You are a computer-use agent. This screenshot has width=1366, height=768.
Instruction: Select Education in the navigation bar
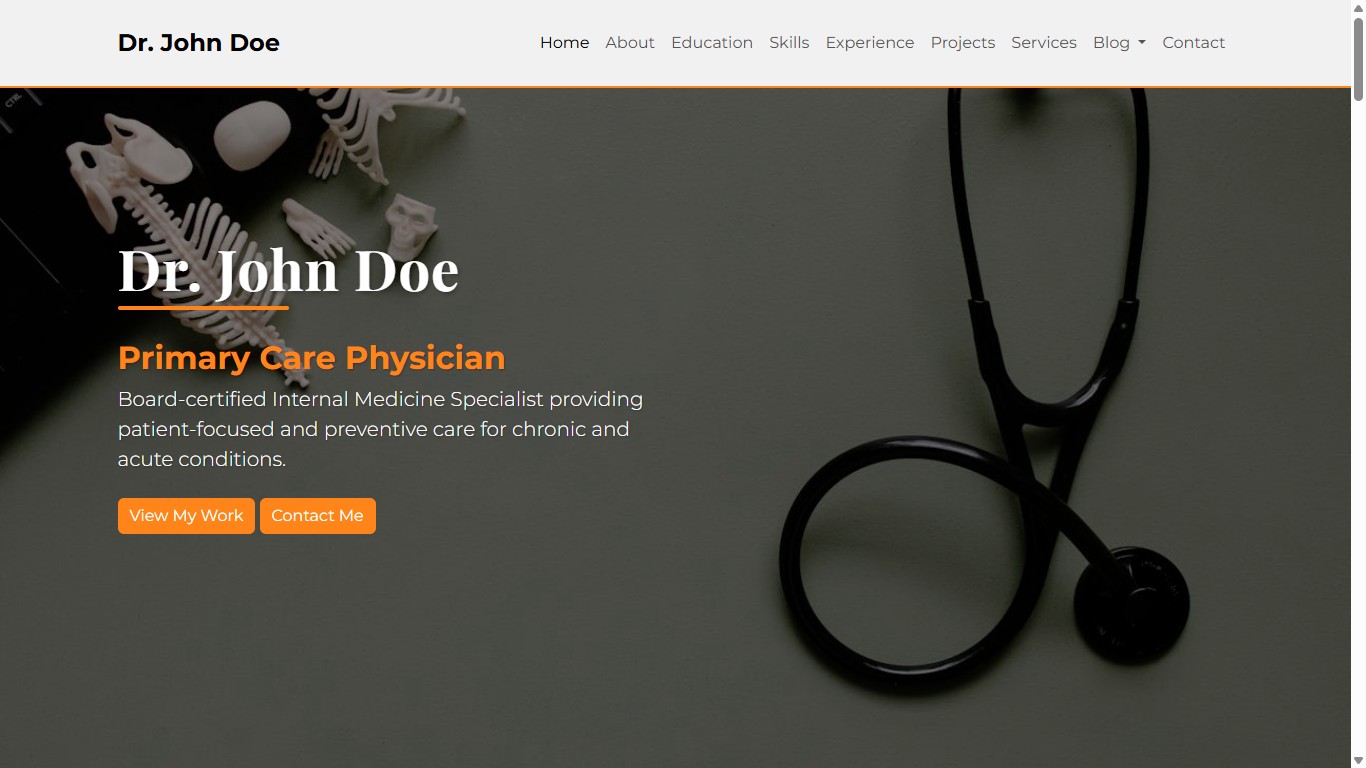[712, 43]
